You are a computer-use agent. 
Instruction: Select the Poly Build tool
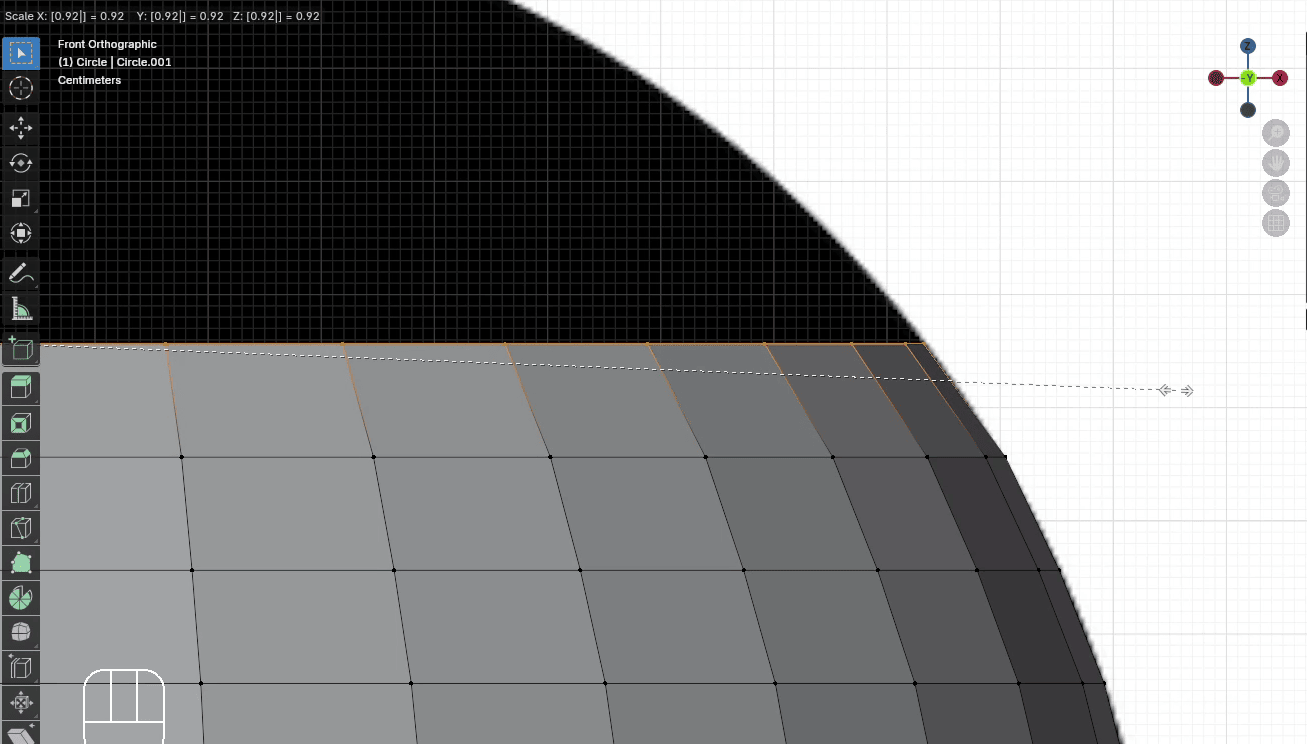coord(21,563)
